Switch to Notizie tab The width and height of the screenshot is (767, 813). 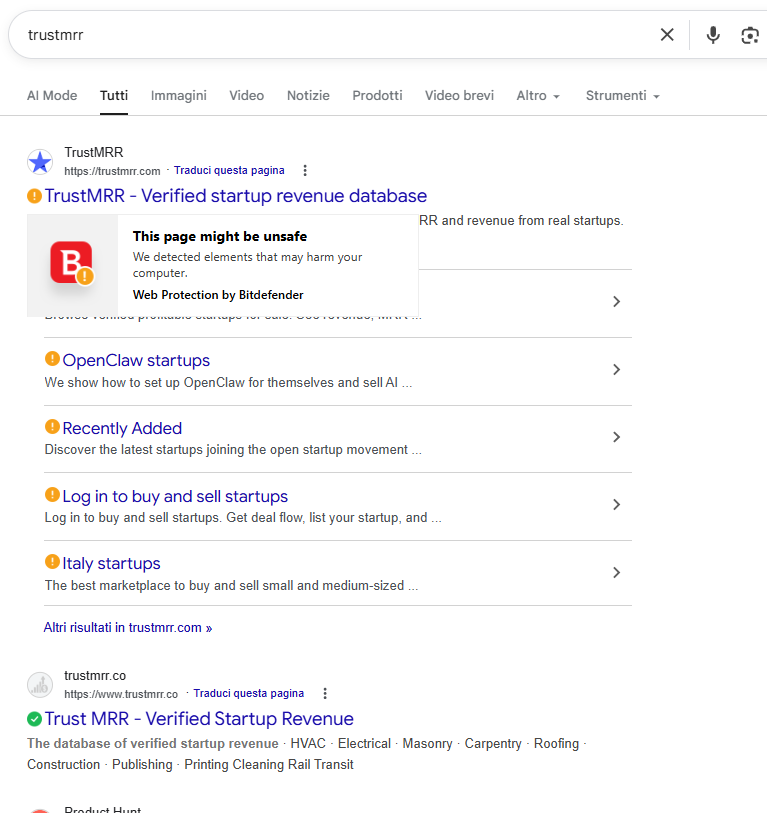coord(308,95)
